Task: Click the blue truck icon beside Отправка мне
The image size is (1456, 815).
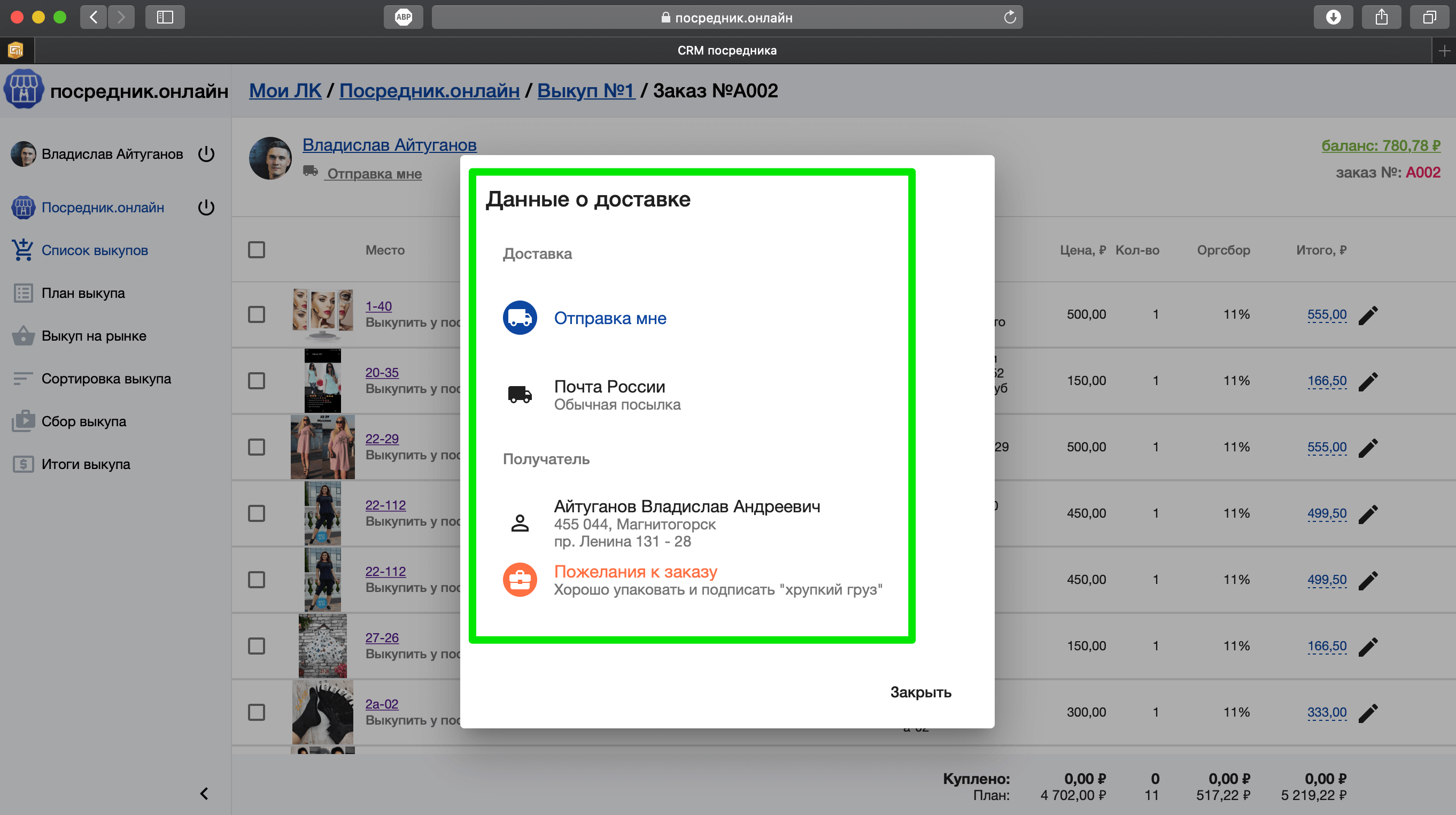Action: point(520,318)
